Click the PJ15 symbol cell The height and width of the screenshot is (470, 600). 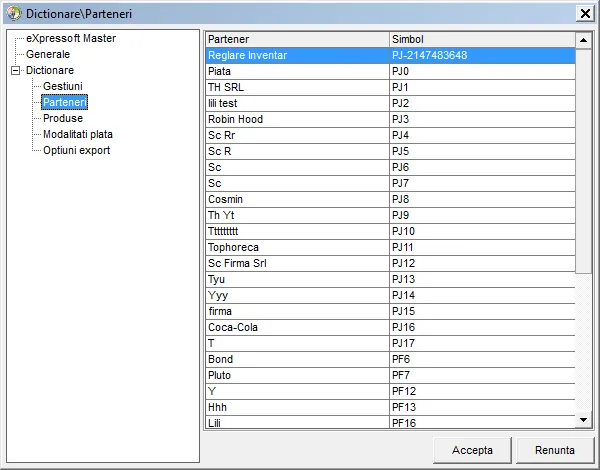[482, 312]
